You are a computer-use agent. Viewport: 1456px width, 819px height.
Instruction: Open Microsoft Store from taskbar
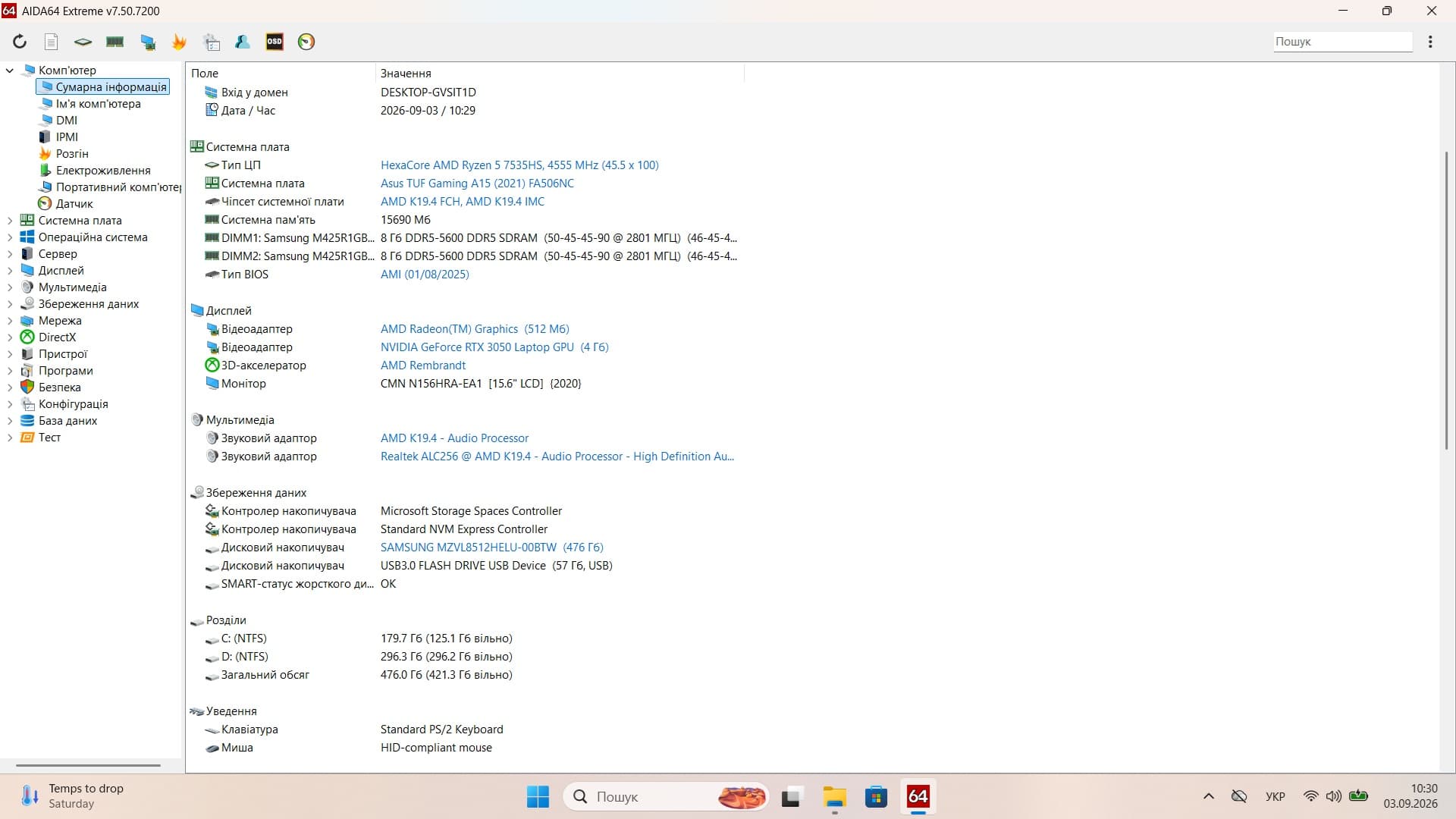click(x=877, y=797)
